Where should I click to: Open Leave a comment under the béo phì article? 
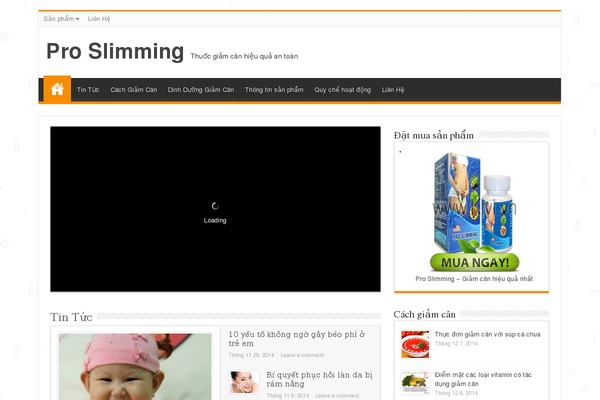302,355
